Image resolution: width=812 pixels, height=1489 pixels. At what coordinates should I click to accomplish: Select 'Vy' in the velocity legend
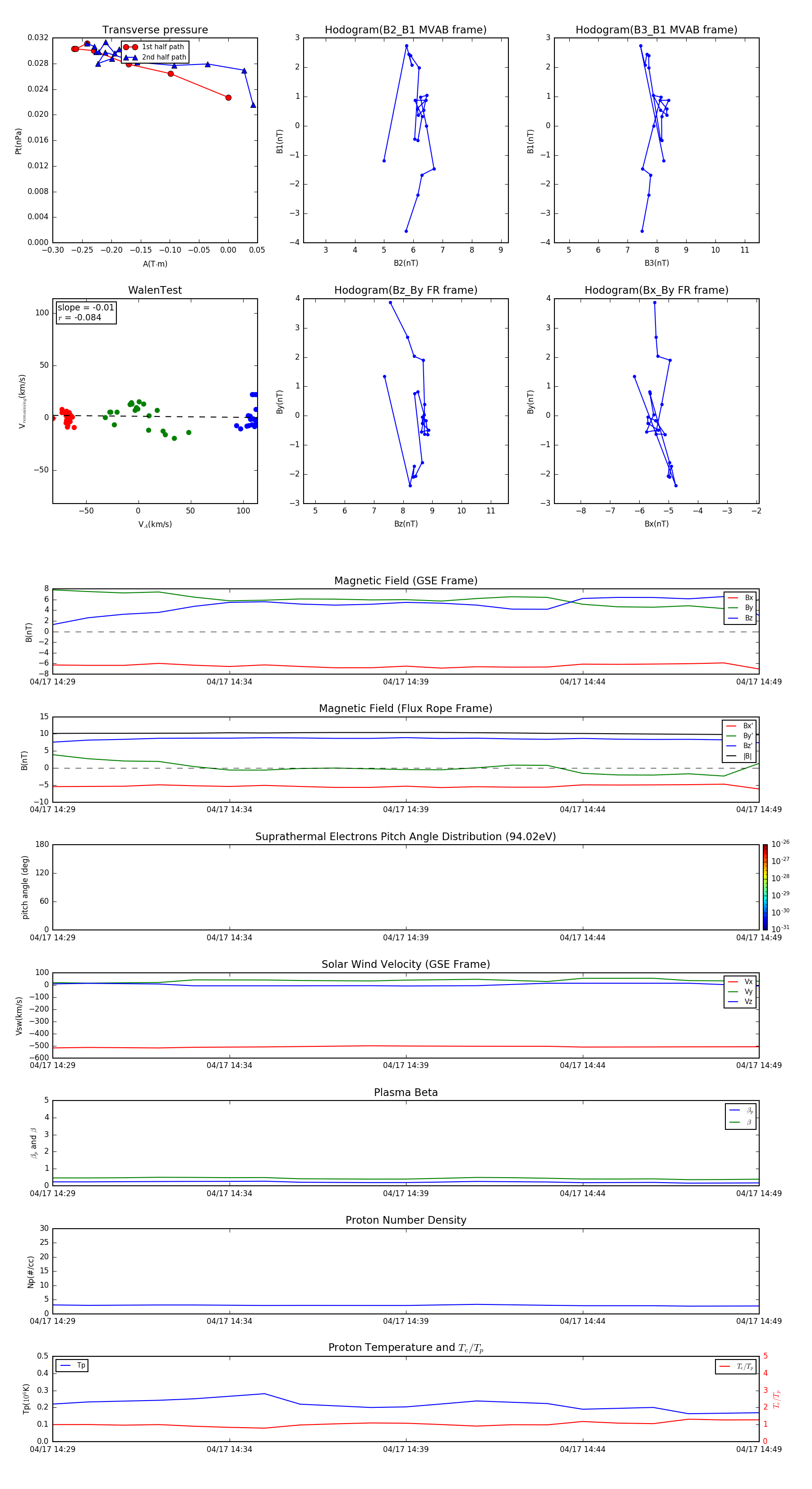[x=740, y=991]
